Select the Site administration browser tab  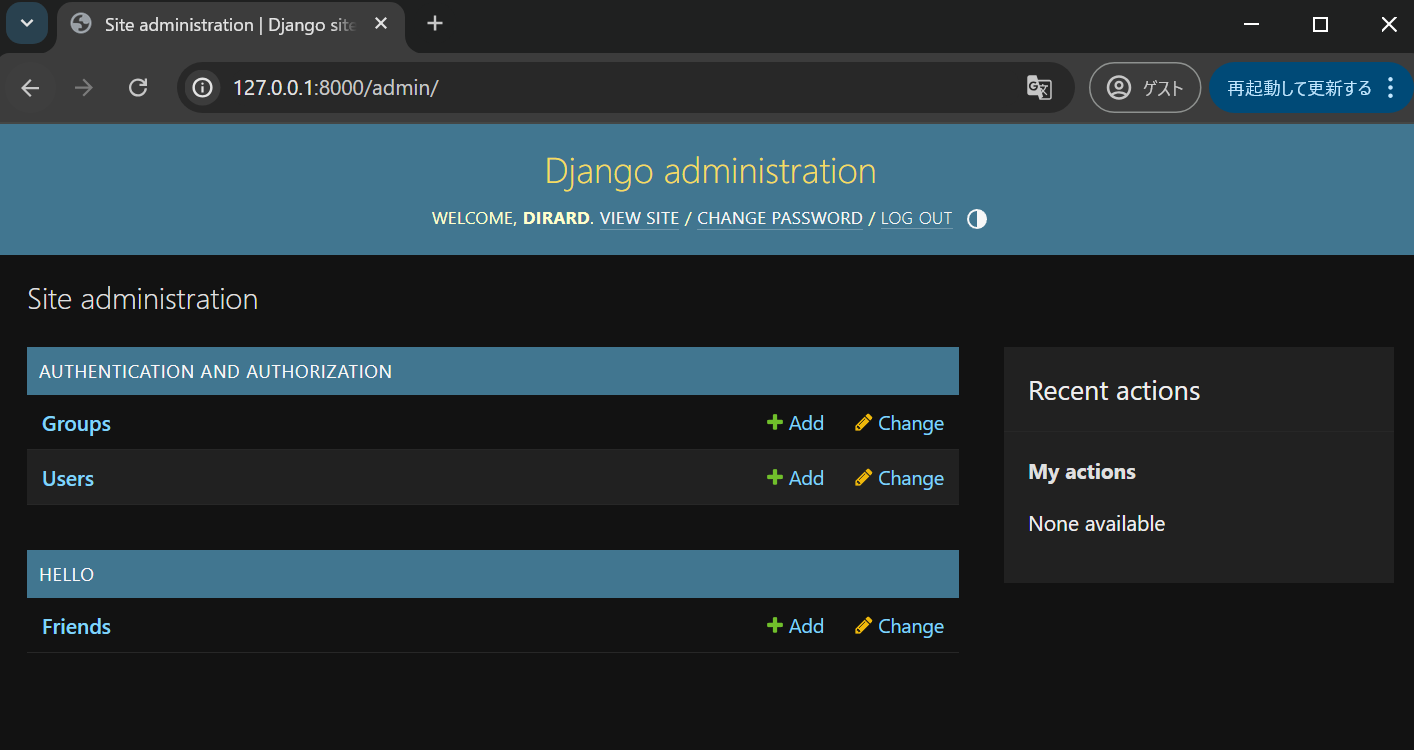230,25
